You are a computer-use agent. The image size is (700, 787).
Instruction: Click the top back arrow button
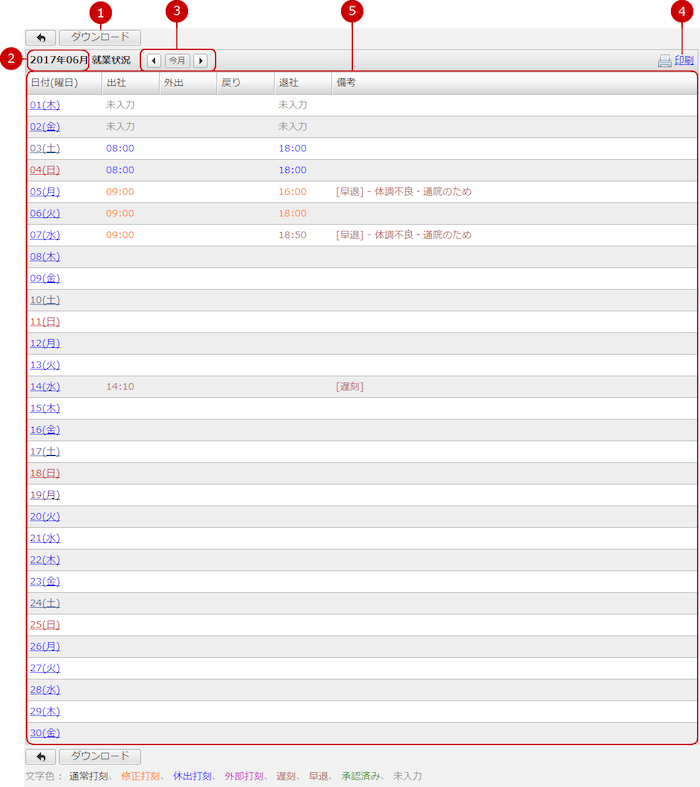tap(42, 38)
